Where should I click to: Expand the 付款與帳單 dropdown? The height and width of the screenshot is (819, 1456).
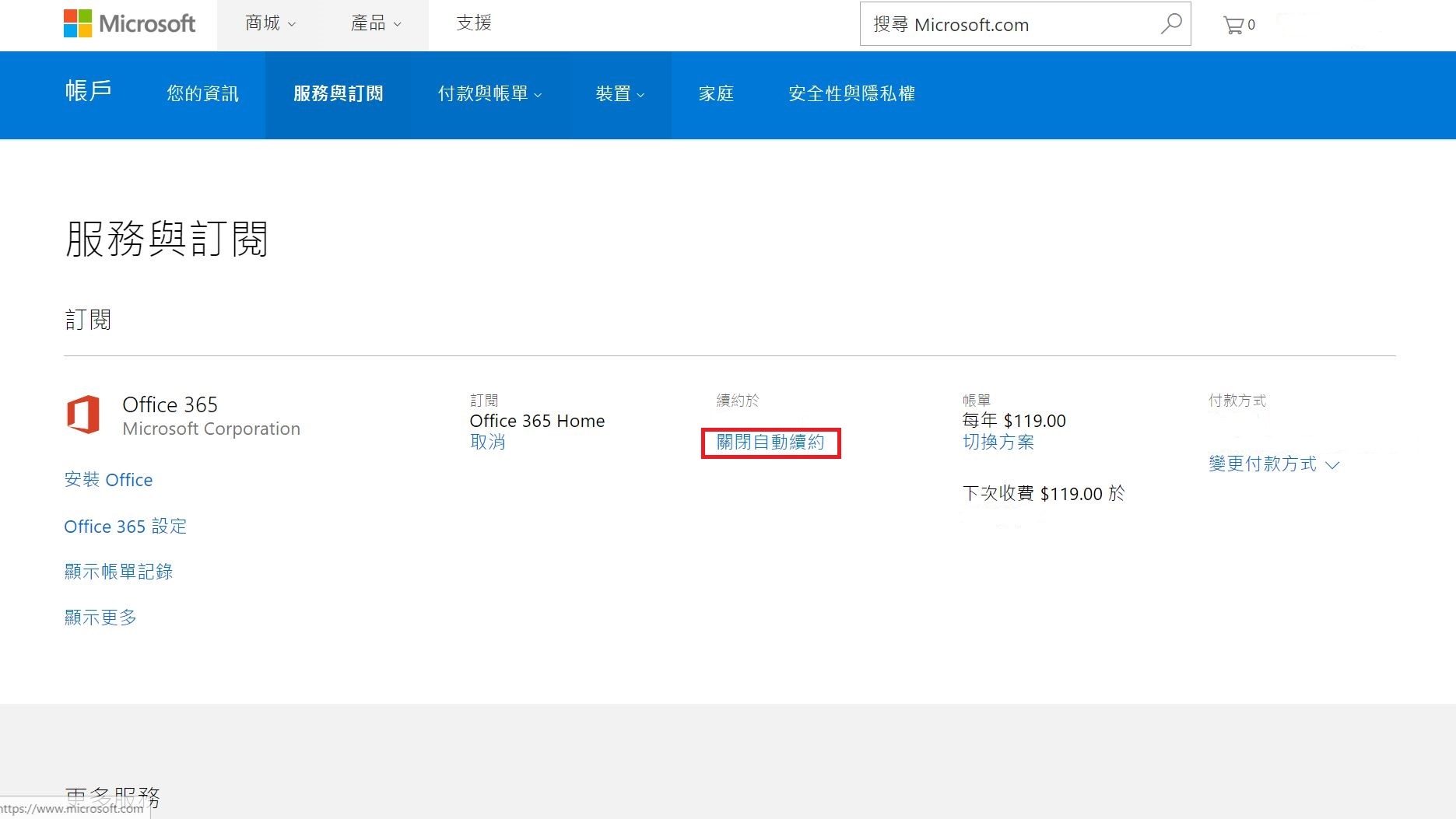point(489,94)
